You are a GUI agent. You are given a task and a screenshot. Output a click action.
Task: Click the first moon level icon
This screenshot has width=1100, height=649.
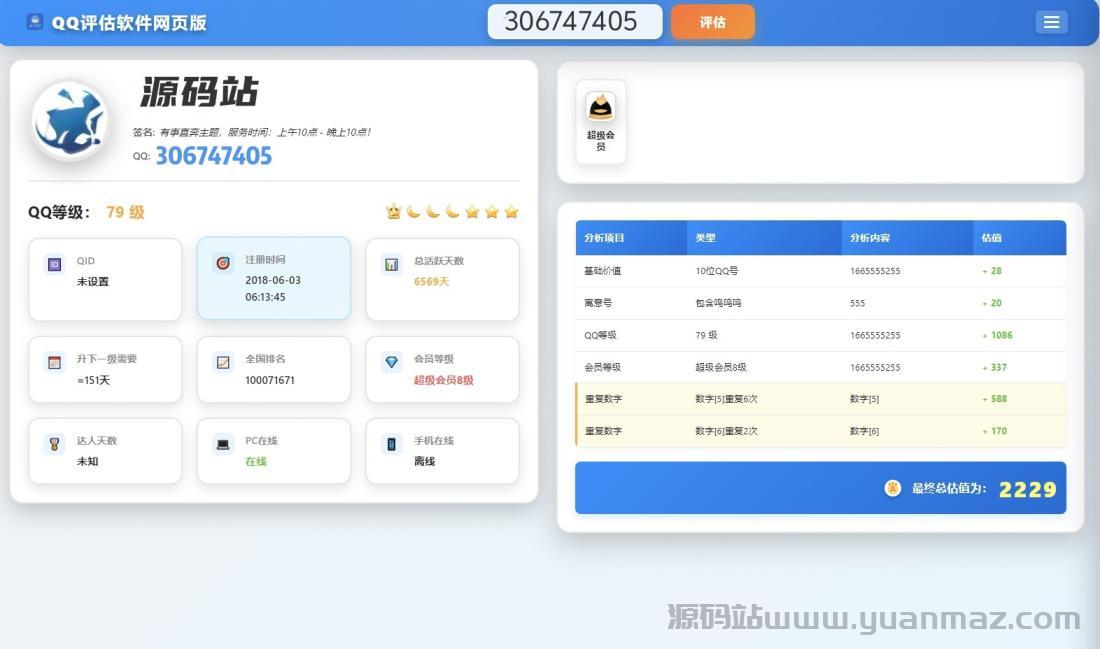(413, 211)
